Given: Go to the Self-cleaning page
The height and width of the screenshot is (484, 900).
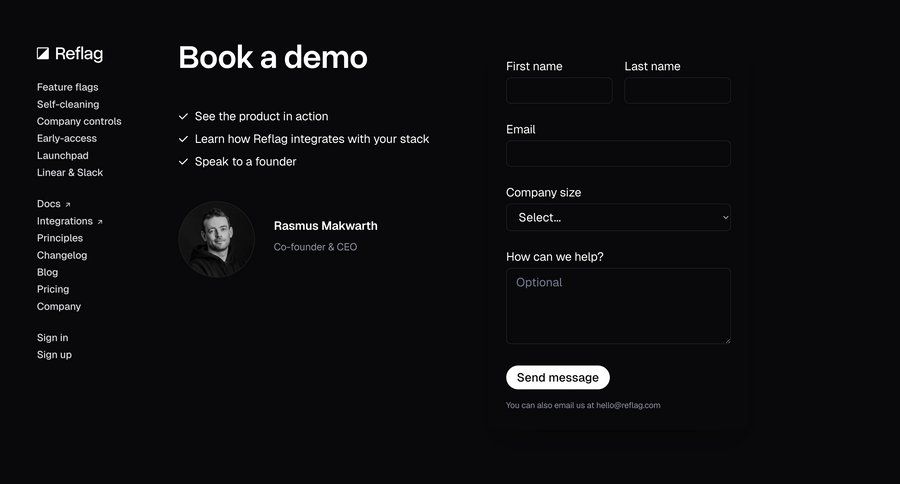Looking at the screenshot, I should pos(68,104).
